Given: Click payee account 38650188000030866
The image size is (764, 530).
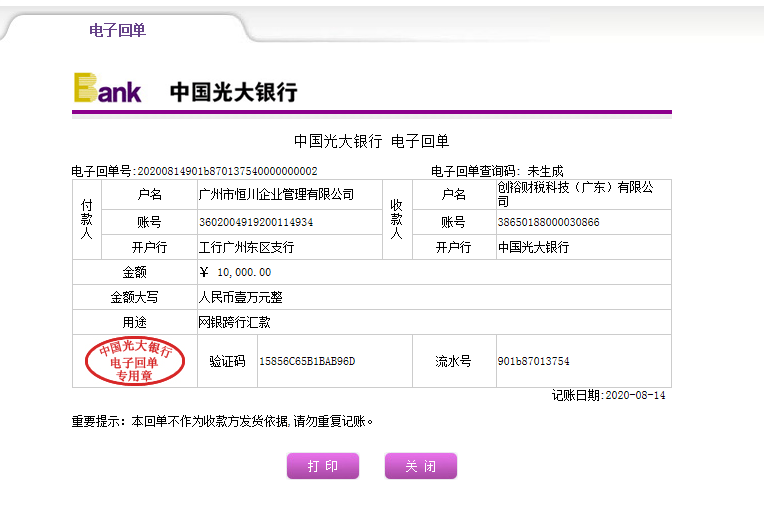Looking at the screenshot, I should [x=548, y=222].
